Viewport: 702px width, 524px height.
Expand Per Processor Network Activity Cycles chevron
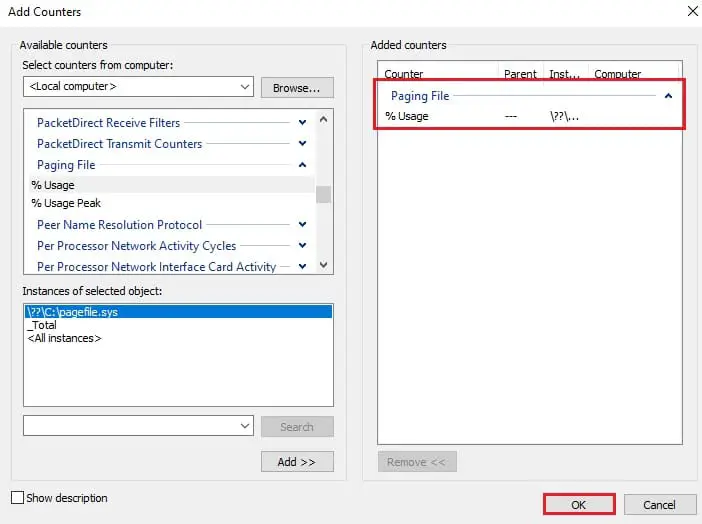point(303,245)
